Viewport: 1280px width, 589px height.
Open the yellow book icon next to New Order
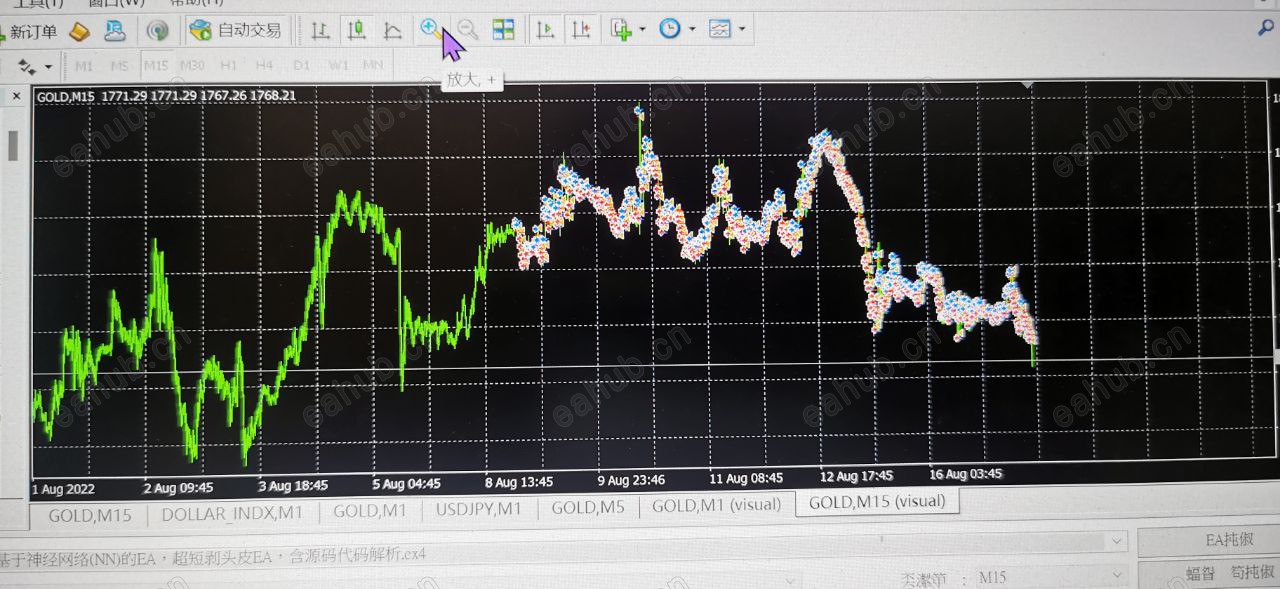click(x=80, y=32)
